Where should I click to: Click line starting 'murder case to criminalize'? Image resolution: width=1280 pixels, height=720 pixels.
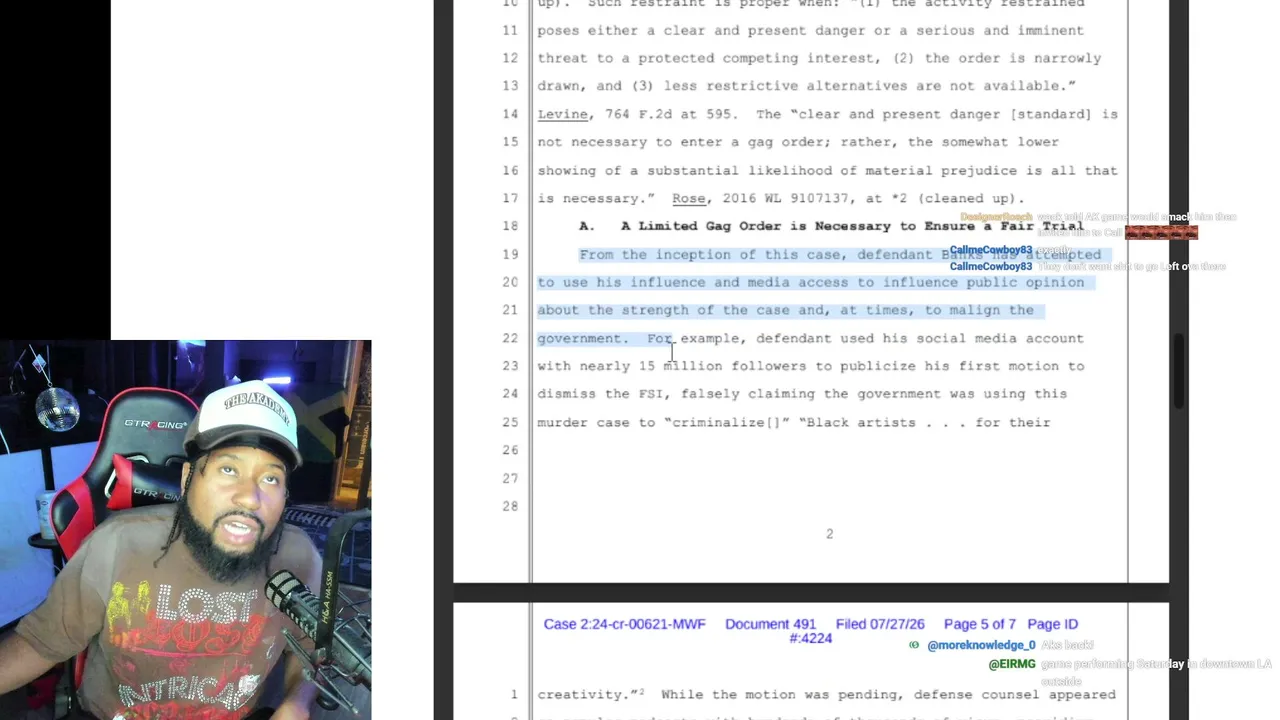coord(794,422)
